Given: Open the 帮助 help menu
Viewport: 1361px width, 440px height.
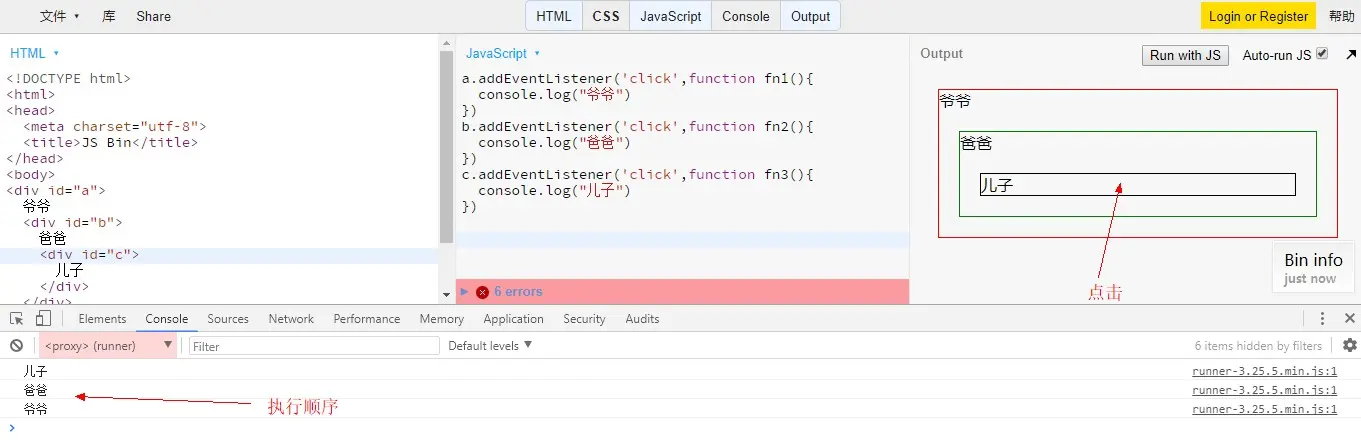Looking at the screenshot, I should 1341,16.
